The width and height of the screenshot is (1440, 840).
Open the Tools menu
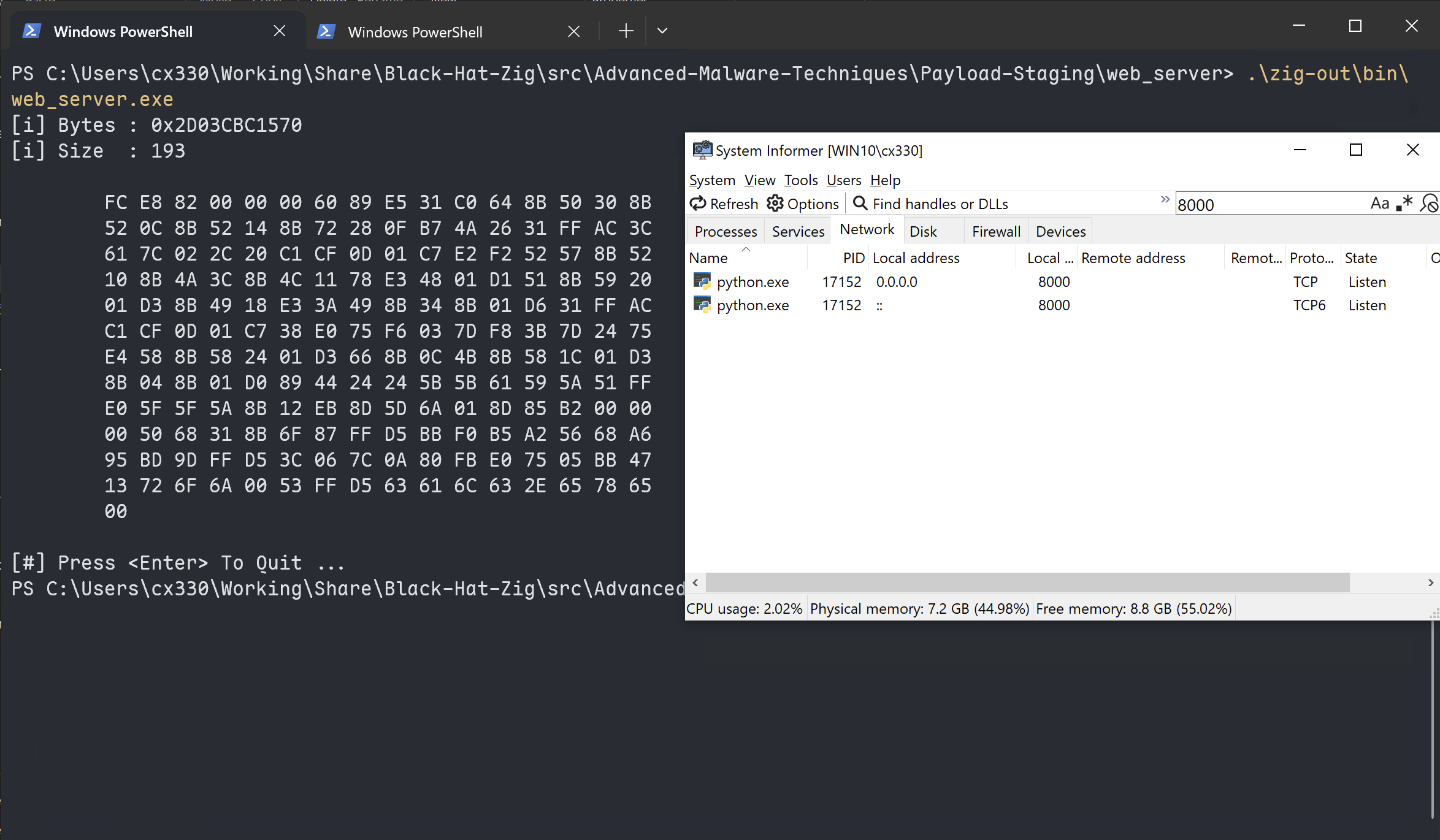pyautogui.click(x=801, y=180)
